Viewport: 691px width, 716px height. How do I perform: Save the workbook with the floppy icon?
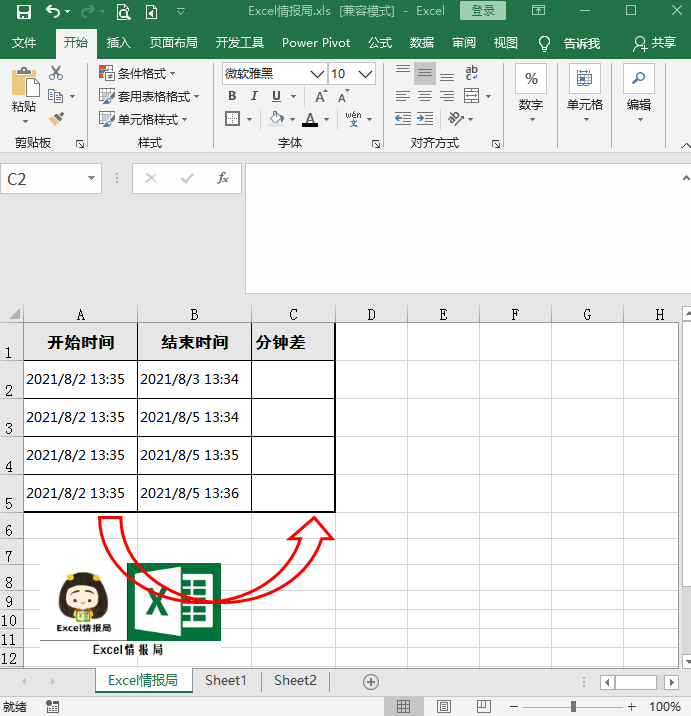tap(23, 12)
